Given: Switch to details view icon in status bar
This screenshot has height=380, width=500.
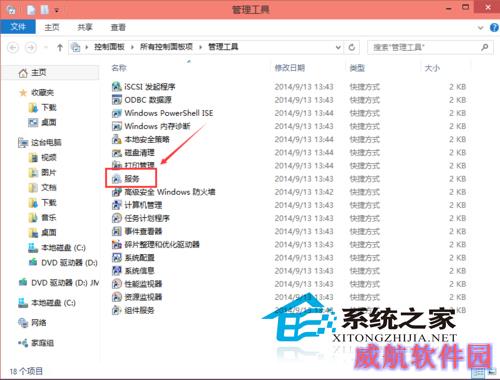Looking at the screenshot, I should coord(478,373).
